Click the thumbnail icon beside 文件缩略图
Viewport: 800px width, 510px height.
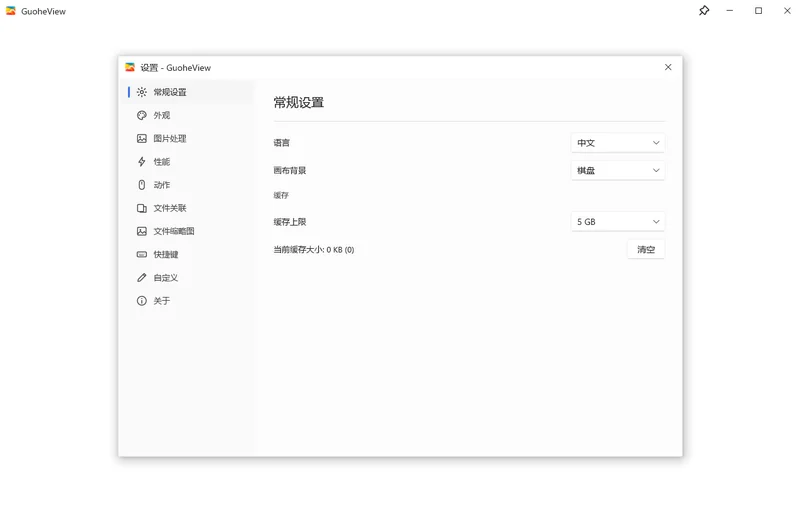(x=142, y=231)
